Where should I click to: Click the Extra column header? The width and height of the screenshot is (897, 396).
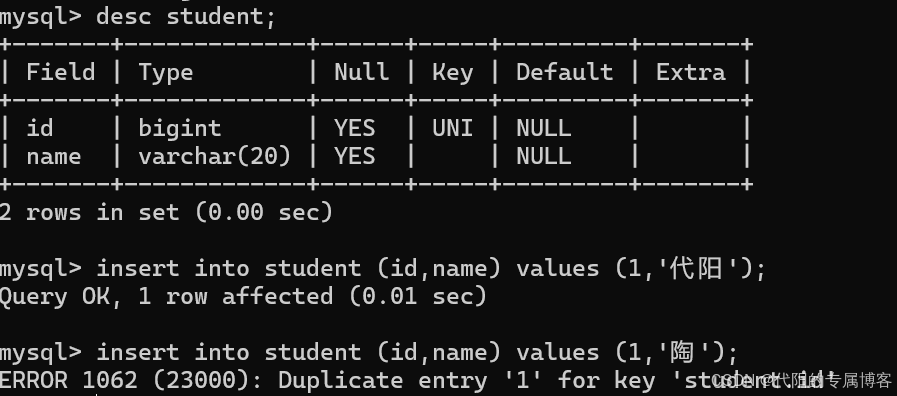pyautogui.click(x=690, y=72)
